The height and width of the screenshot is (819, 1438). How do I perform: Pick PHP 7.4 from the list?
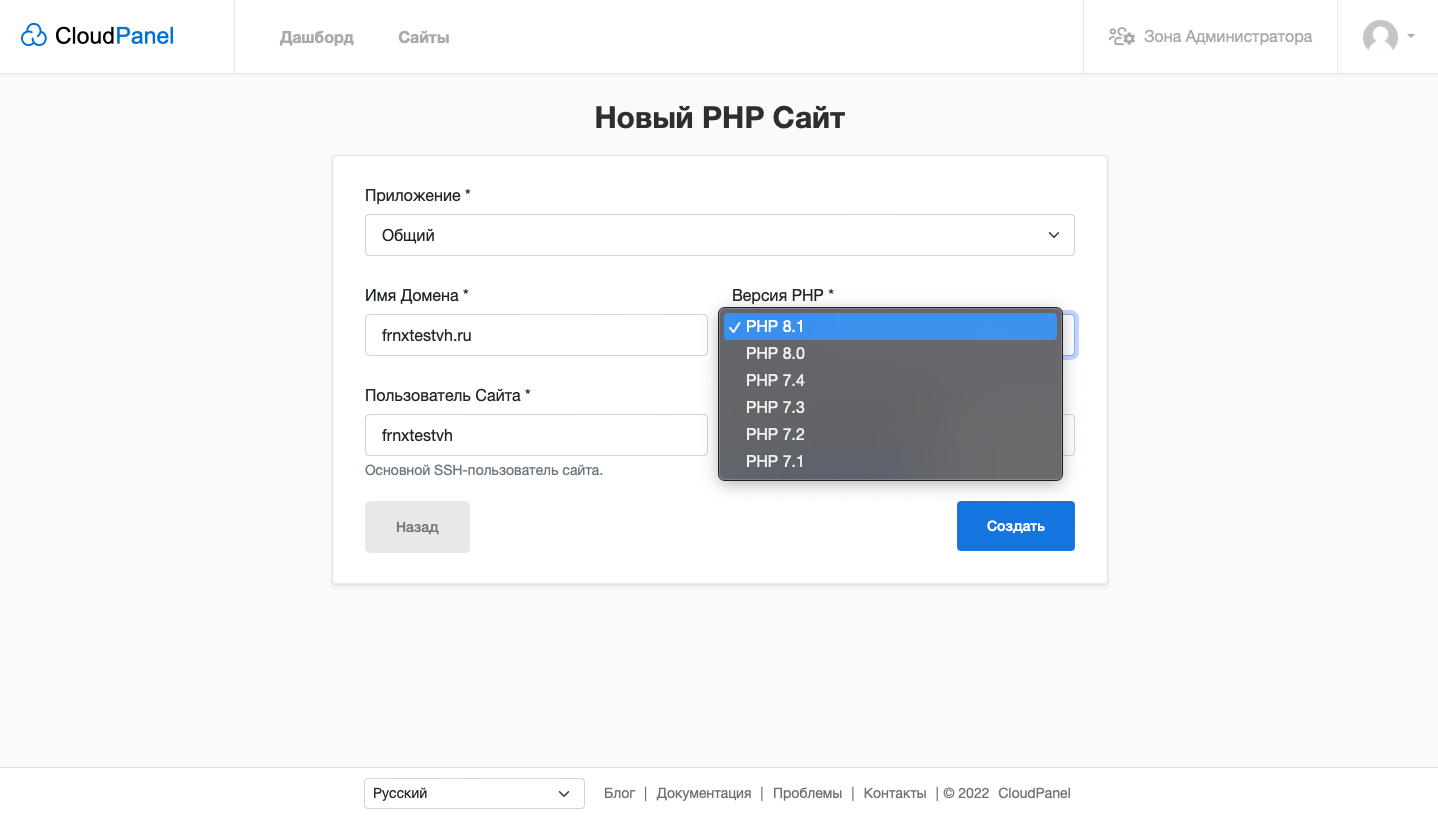click(890, 380)
